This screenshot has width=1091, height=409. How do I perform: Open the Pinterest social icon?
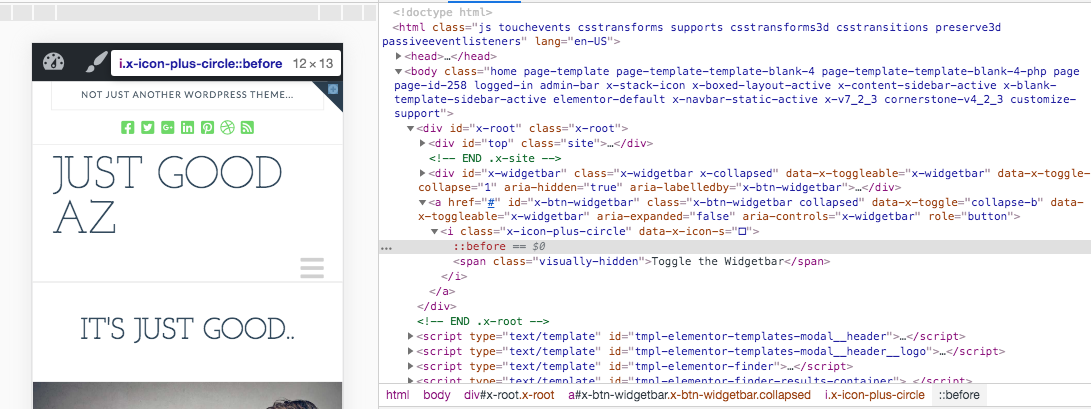coord(207,127)
